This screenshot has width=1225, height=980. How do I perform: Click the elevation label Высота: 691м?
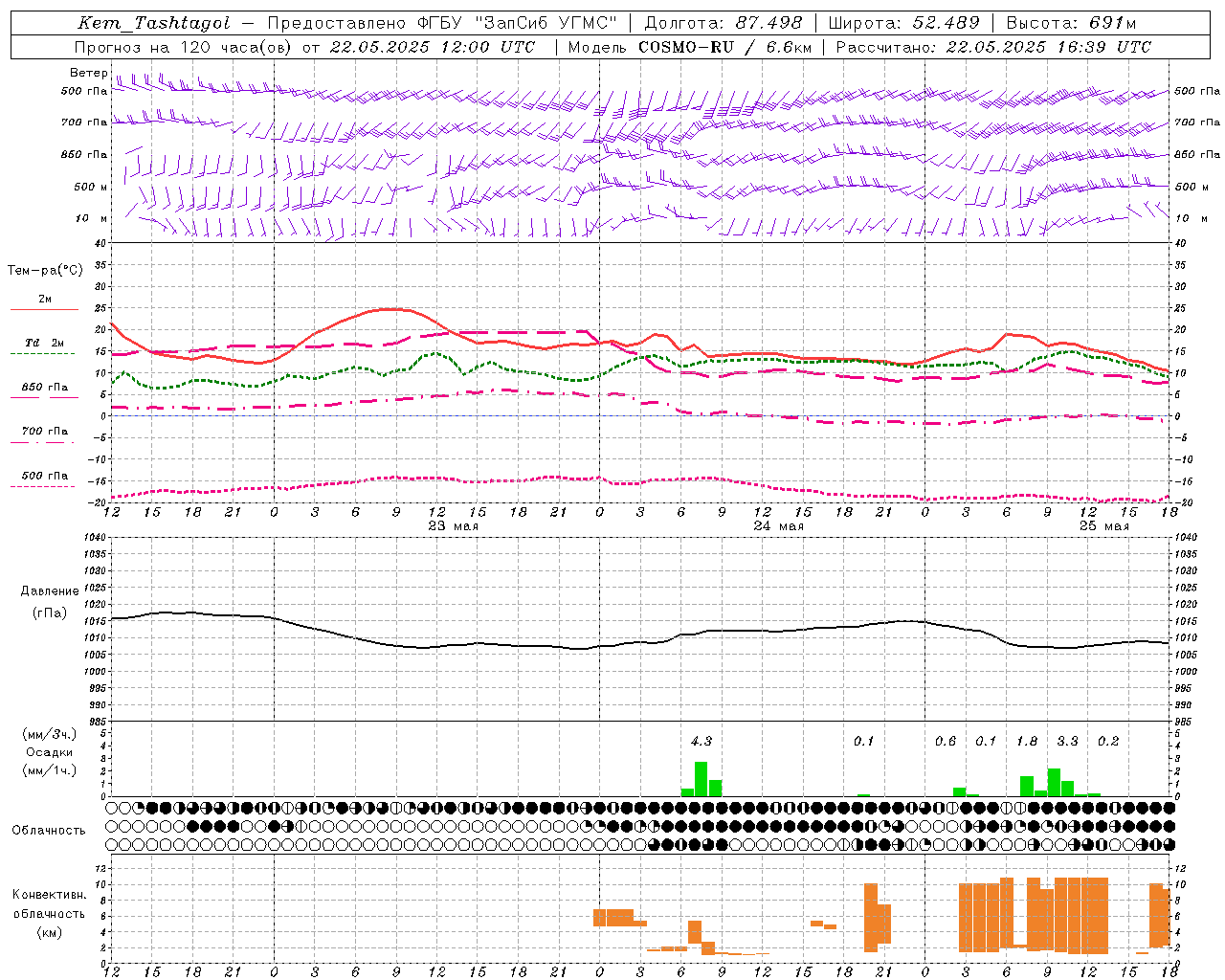[1071, 23]
